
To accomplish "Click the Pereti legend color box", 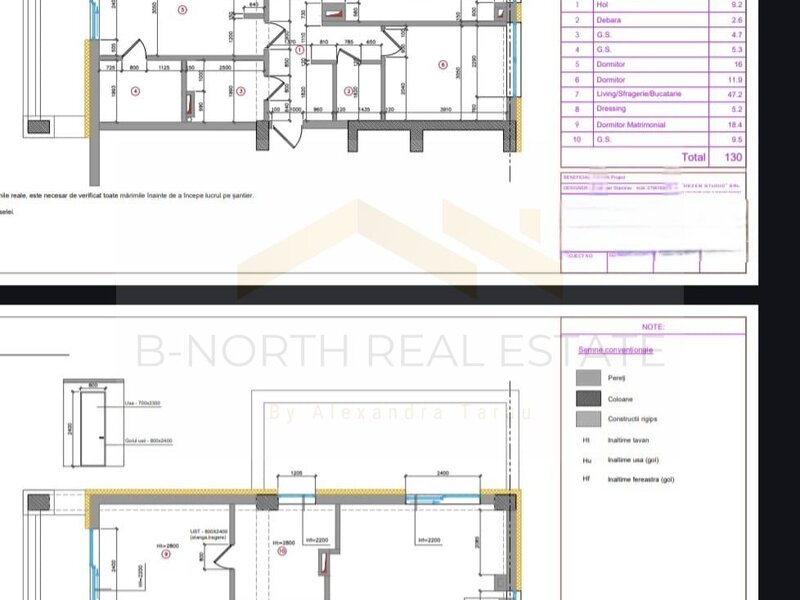I will [x=590, y=379].
